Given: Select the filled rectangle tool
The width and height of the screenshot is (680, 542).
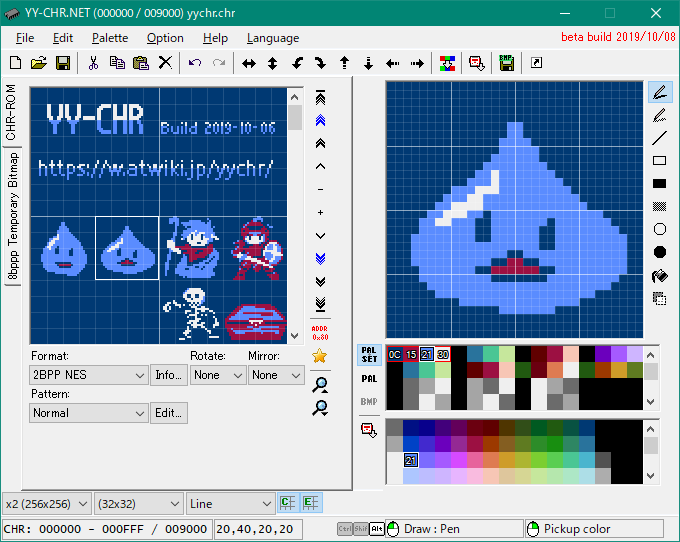Looking at the screenshot, I should pos(660,184).
